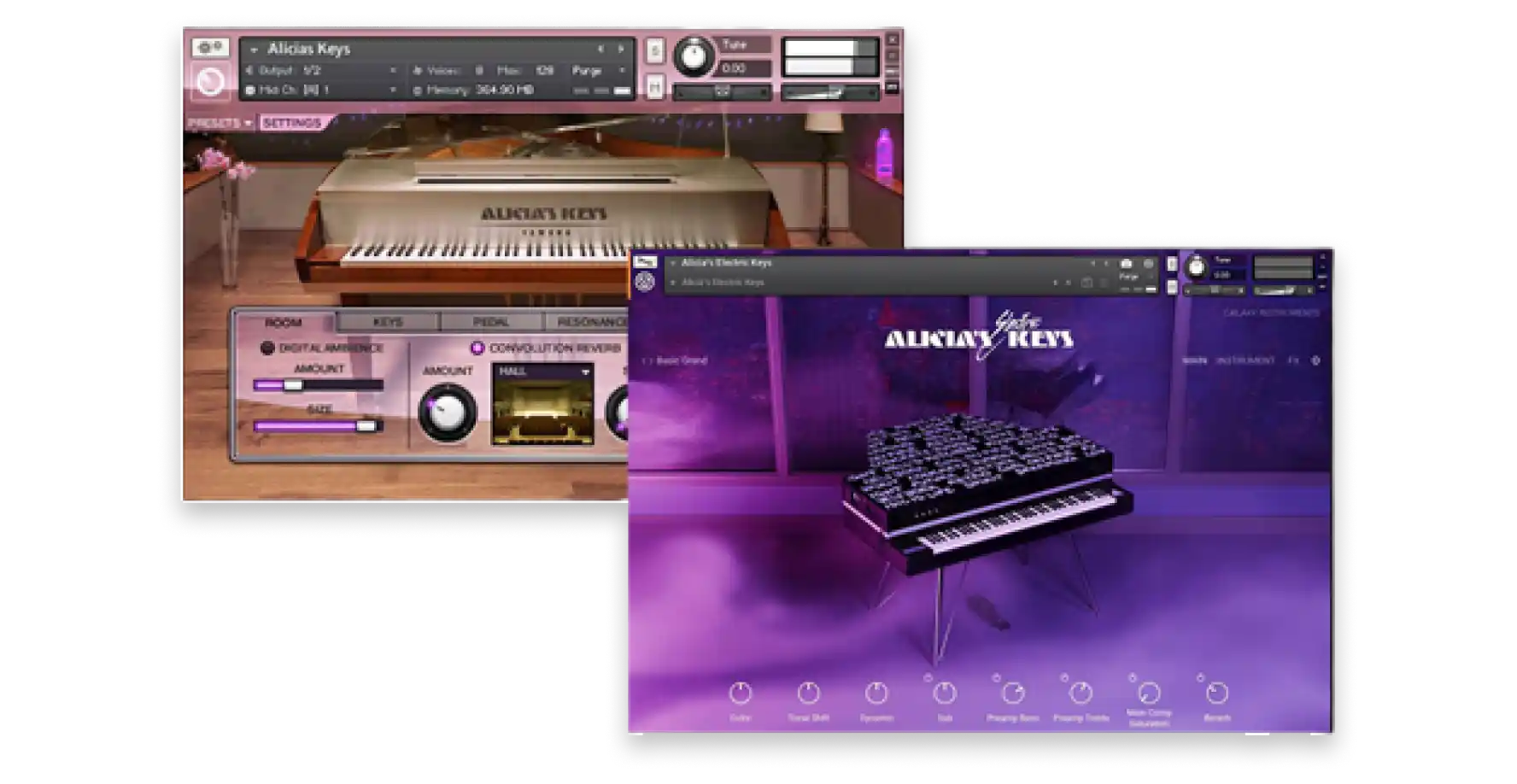Click the Preamp Treble knob
This screenshot has width=1517, height=784.
point(1081,693)
